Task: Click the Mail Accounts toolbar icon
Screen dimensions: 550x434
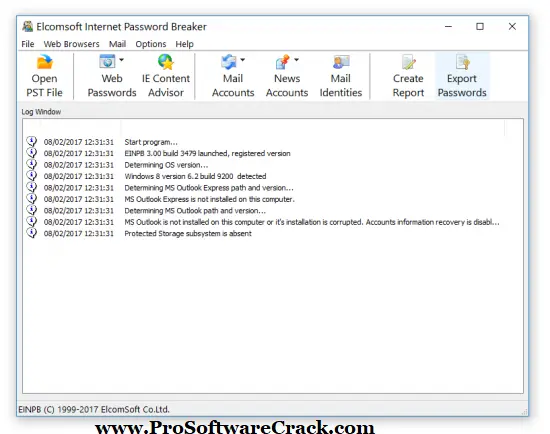Action: click(229, 62)
